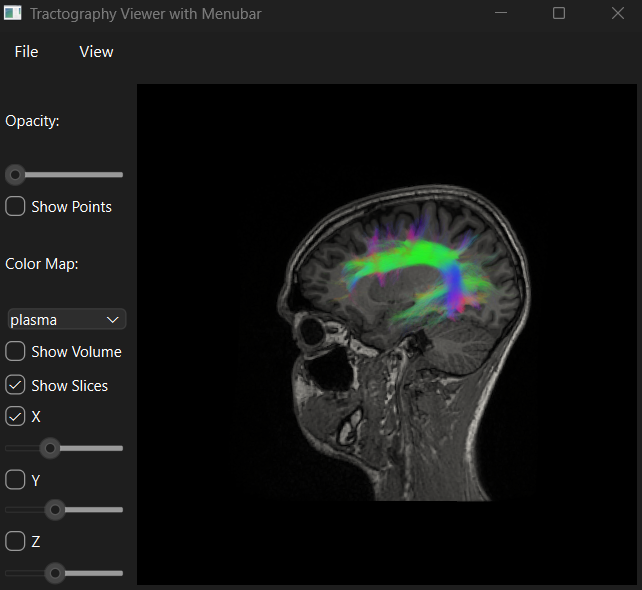Enable the Show Volume checkbox
The height and width of the screenshot is (590, 642).
(x=15, y=352)
